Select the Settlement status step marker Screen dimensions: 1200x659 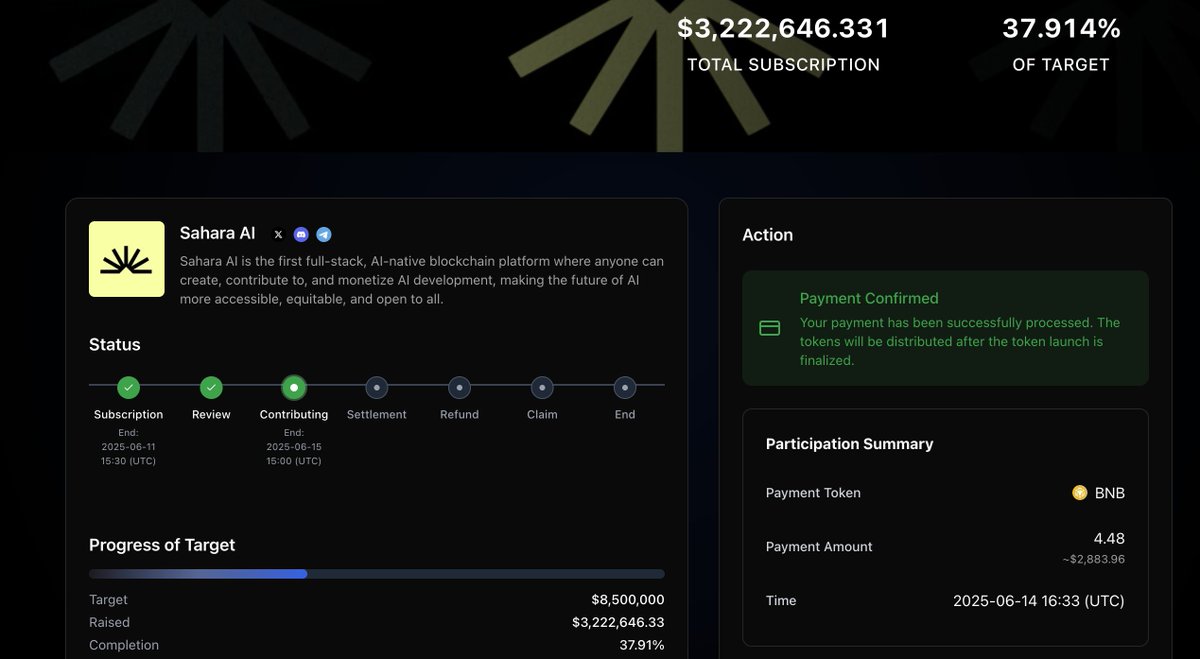coord(377,387)
